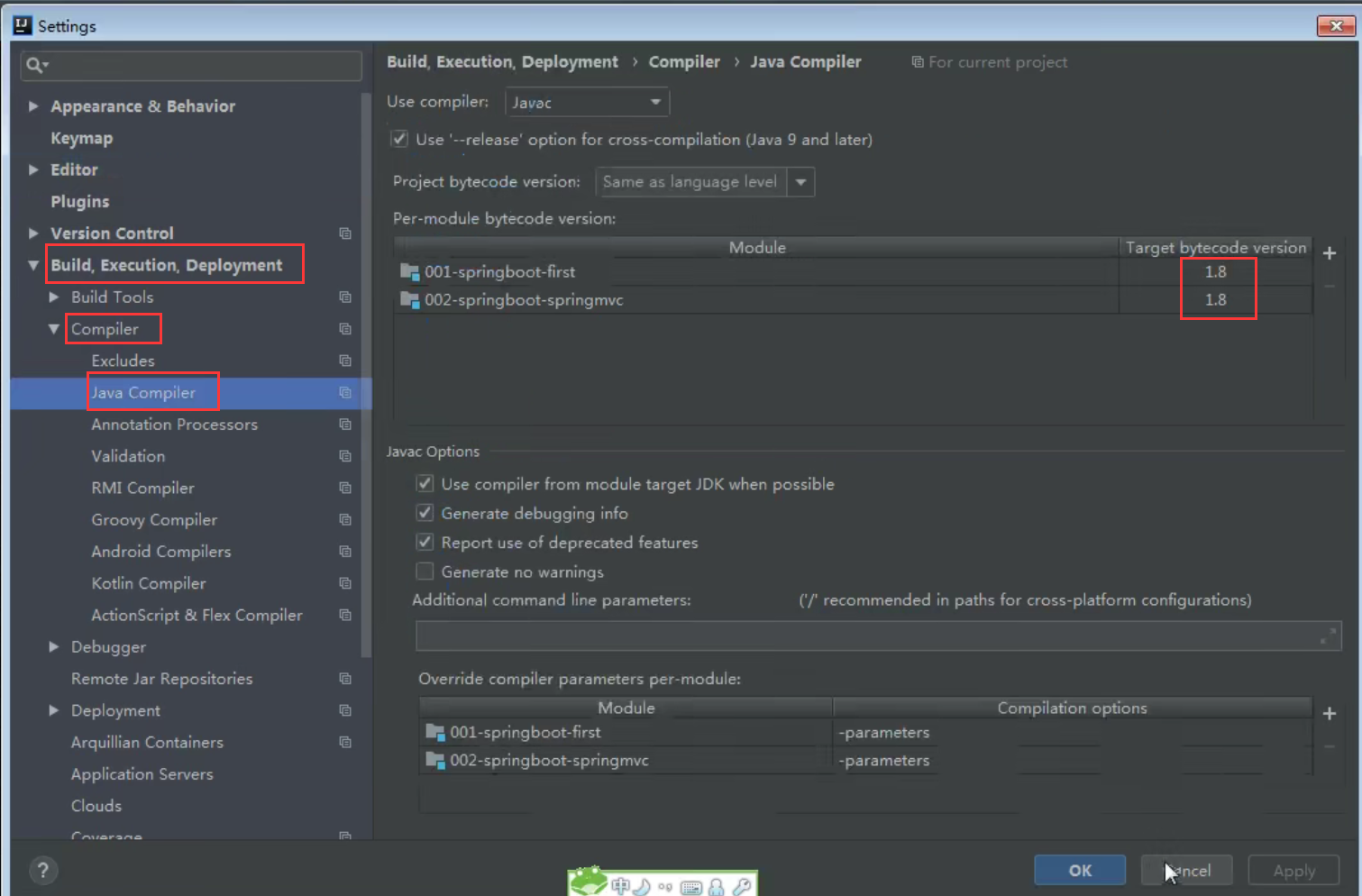
Task: Click the project-level icon beside Arquillian Containers
Action: [x=345, y=742]
